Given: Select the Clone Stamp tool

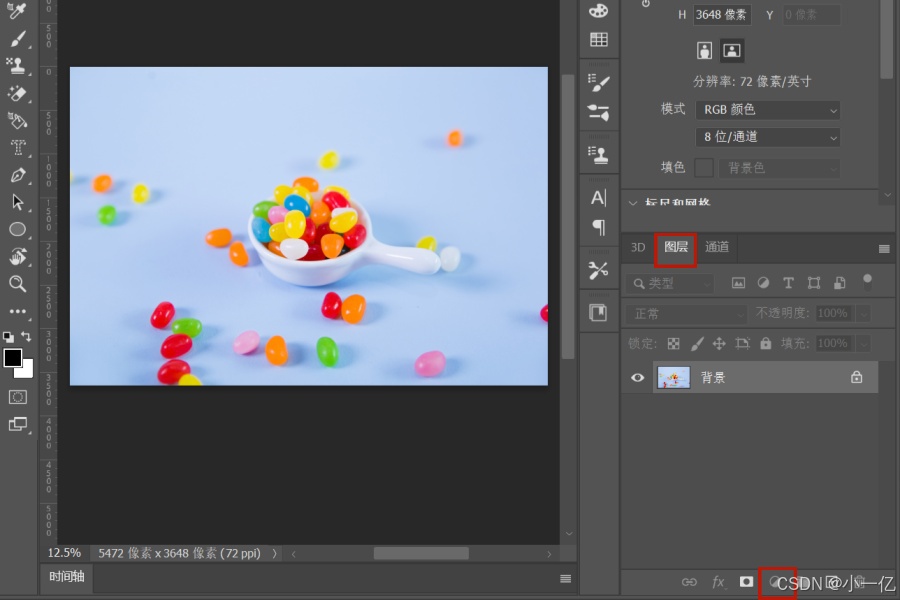Looking at the screenshot, I should (17, 65).
